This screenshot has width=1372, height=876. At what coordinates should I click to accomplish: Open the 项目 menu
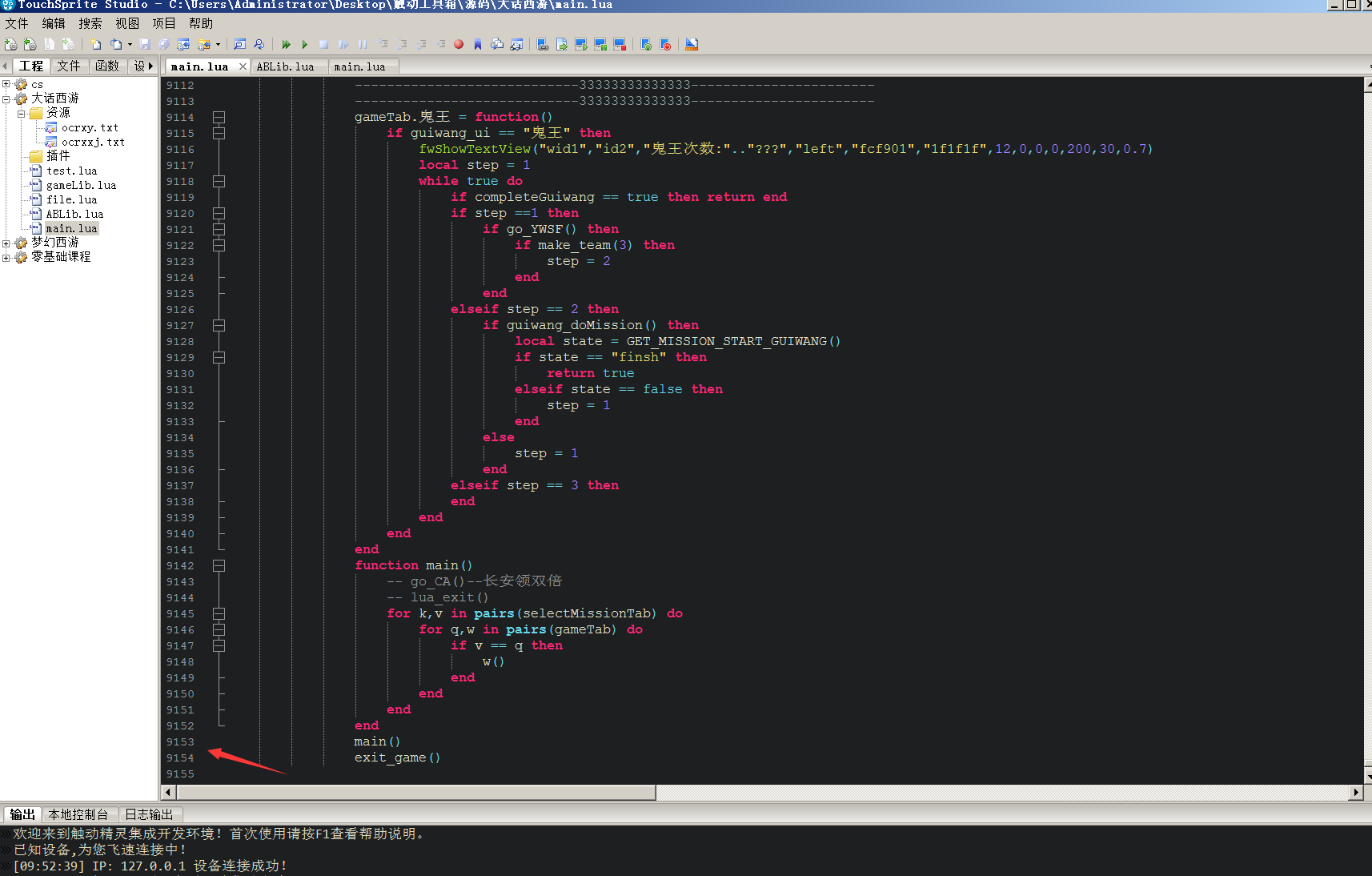click(x=164, y=23)
